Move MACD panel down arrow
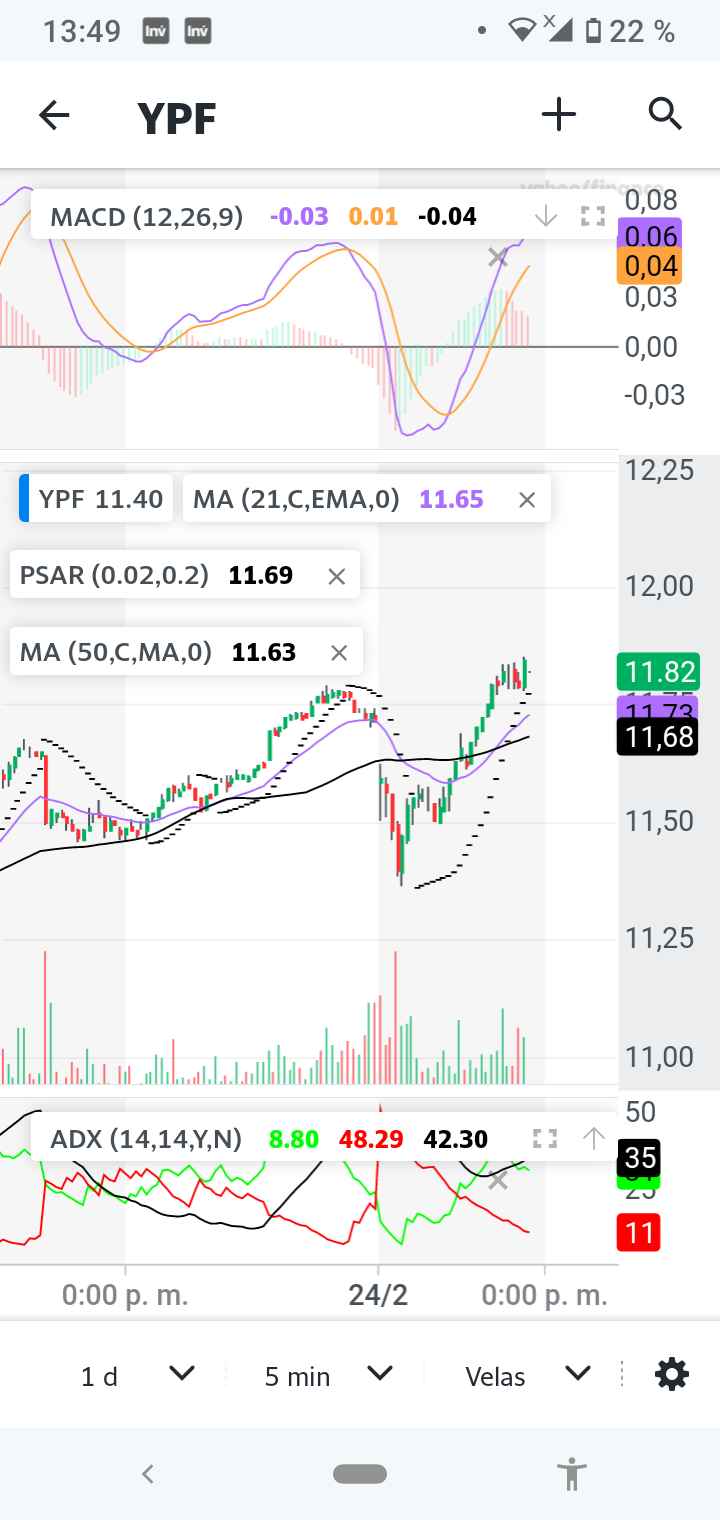The image size is (720, 1520). tap(545, 216)
